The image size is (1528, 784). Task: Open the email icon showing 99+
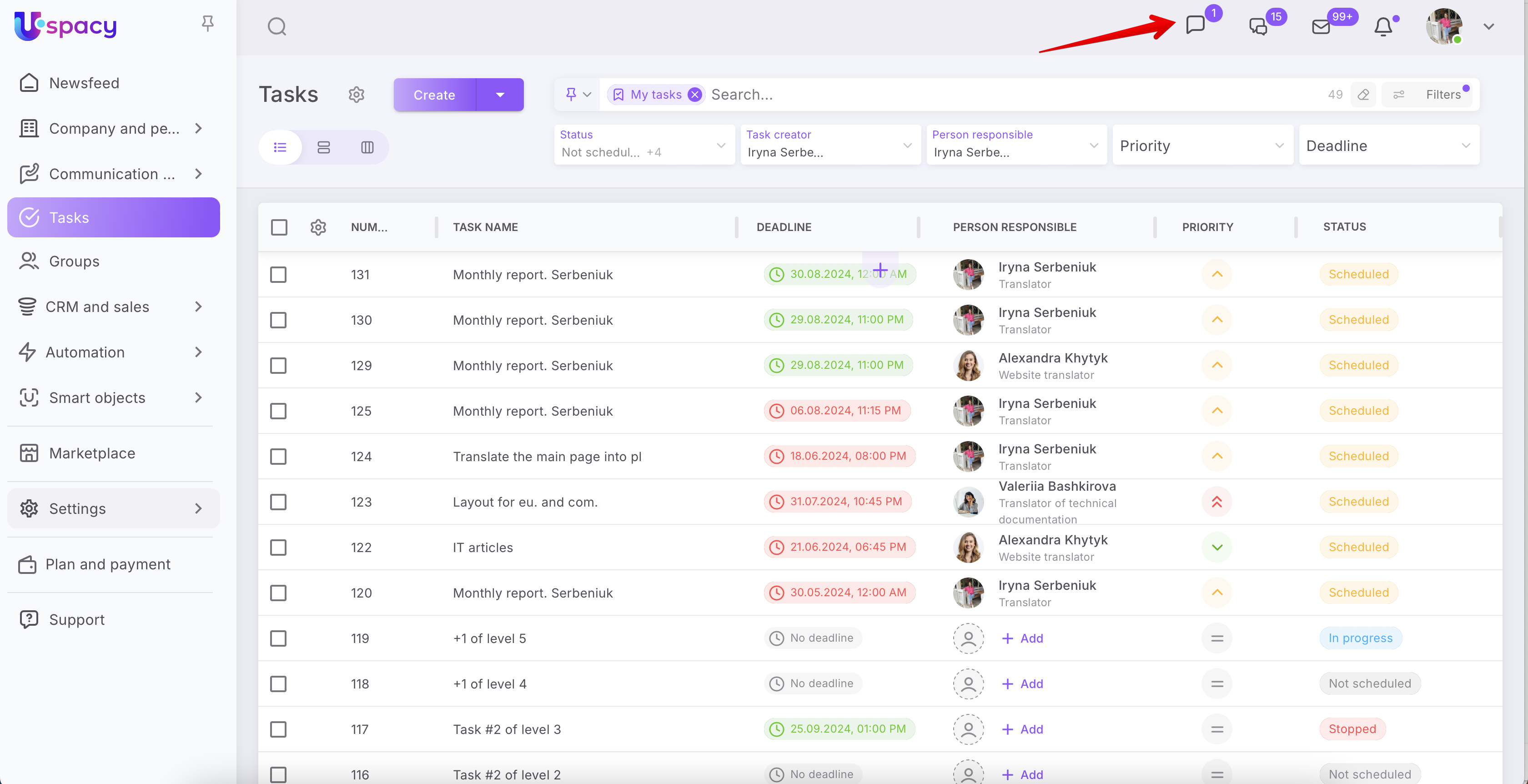coord(1320,27)
